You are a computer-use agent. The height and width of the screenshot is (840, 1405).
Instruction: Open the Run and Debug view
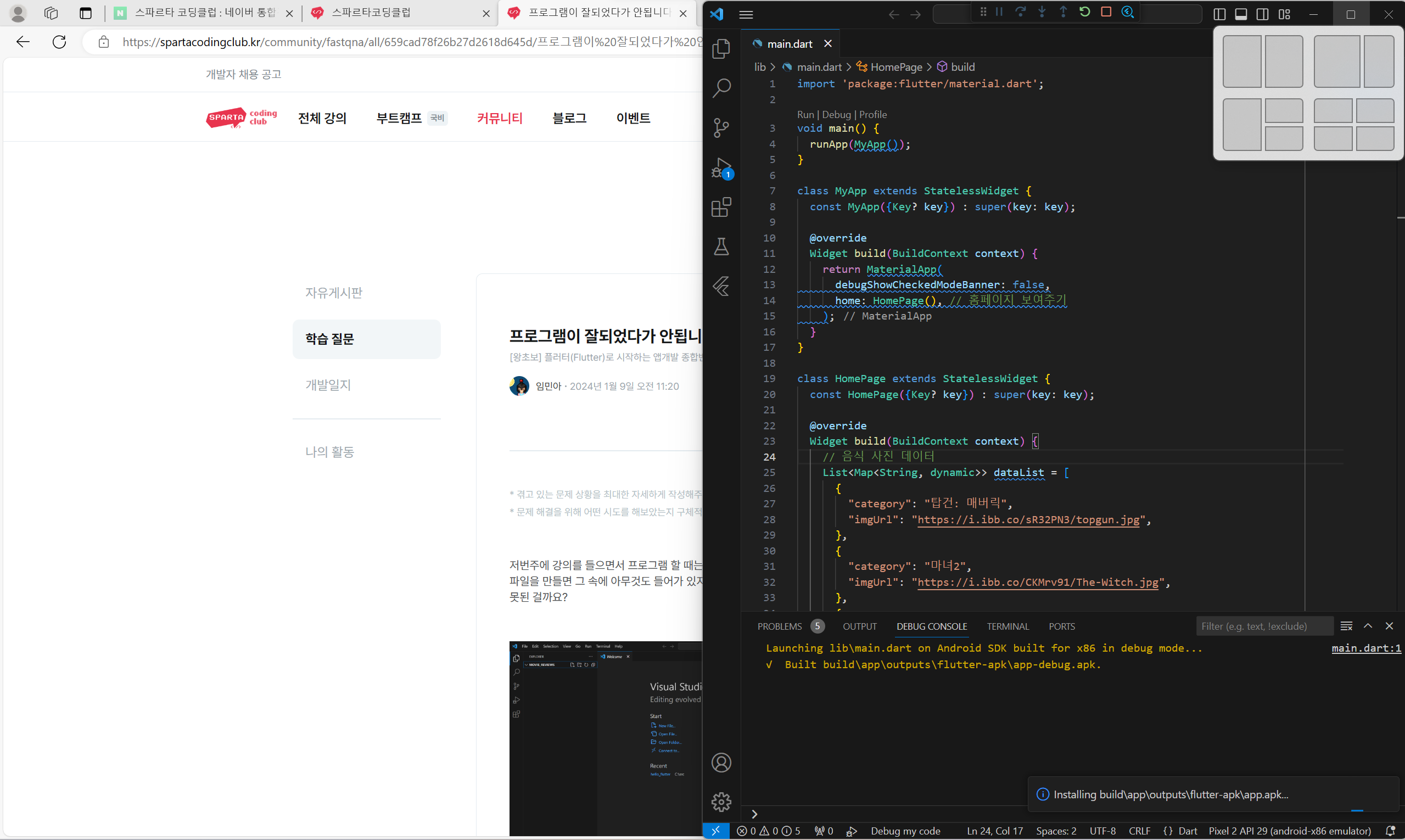click(x=721, y=168)
